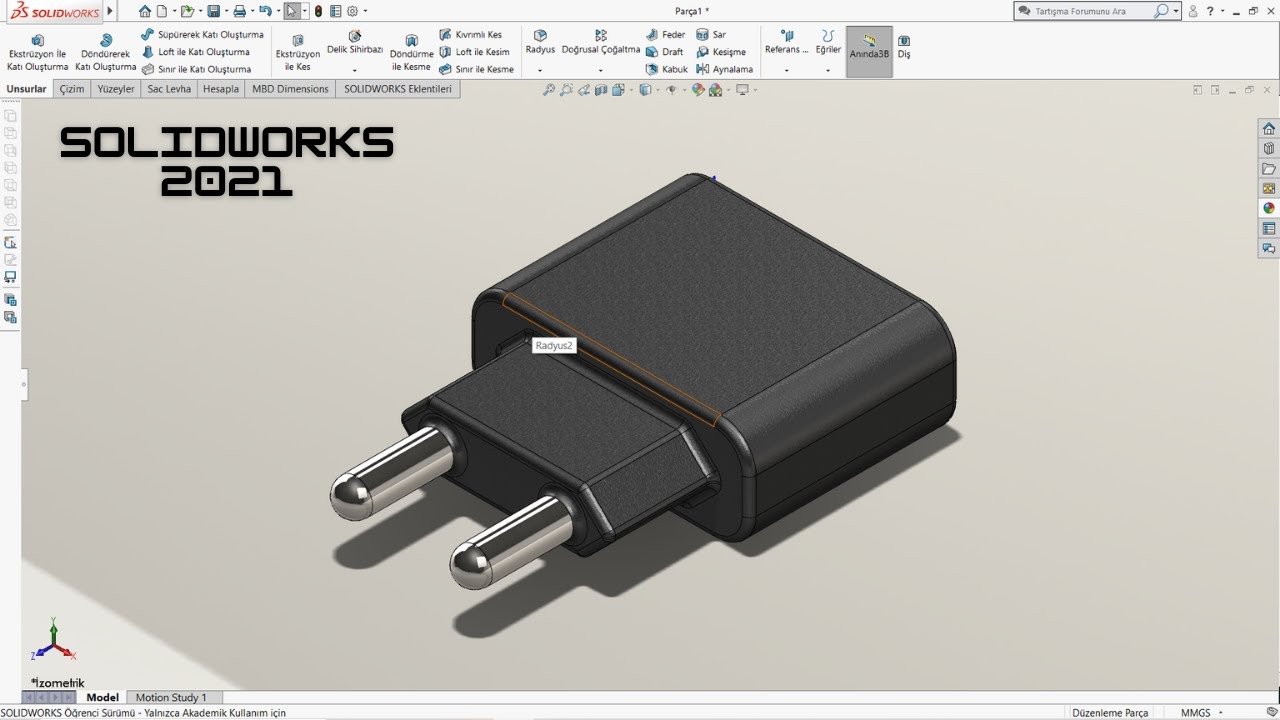Select the Radyus fillet tool
This screenshot has height=720, width=1280.
[x=540, y=42]
